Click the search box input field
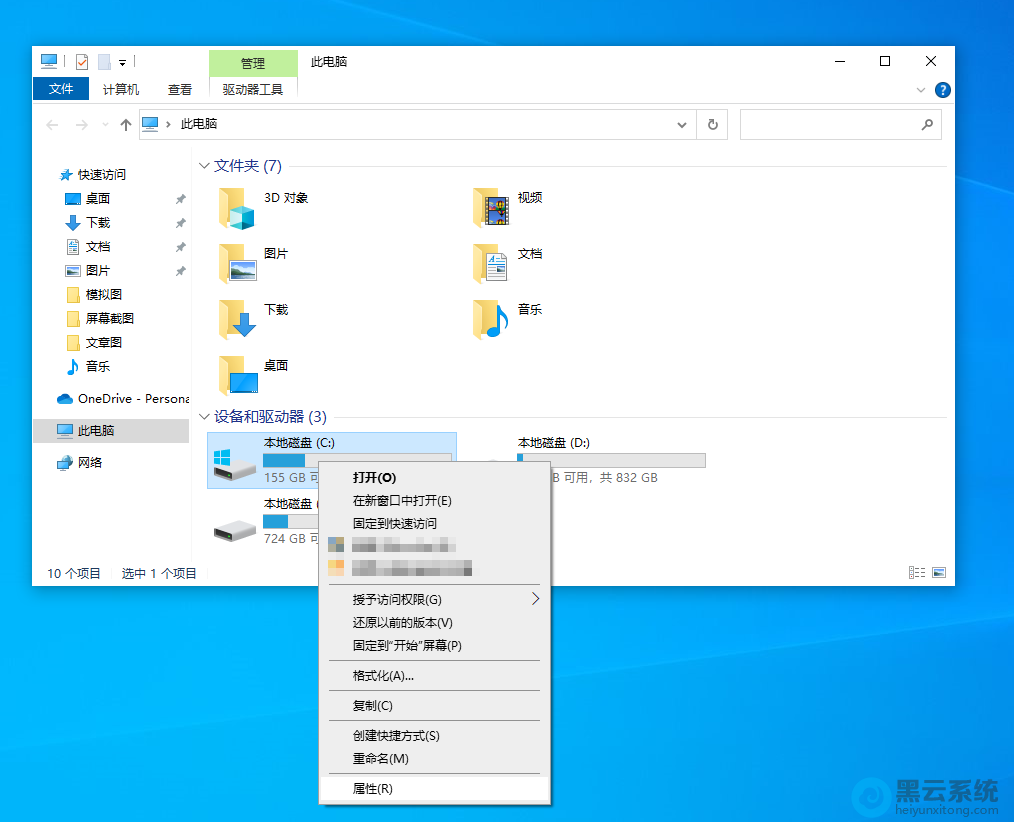This screenshot has width=1014, height=822. click(830, 125)
